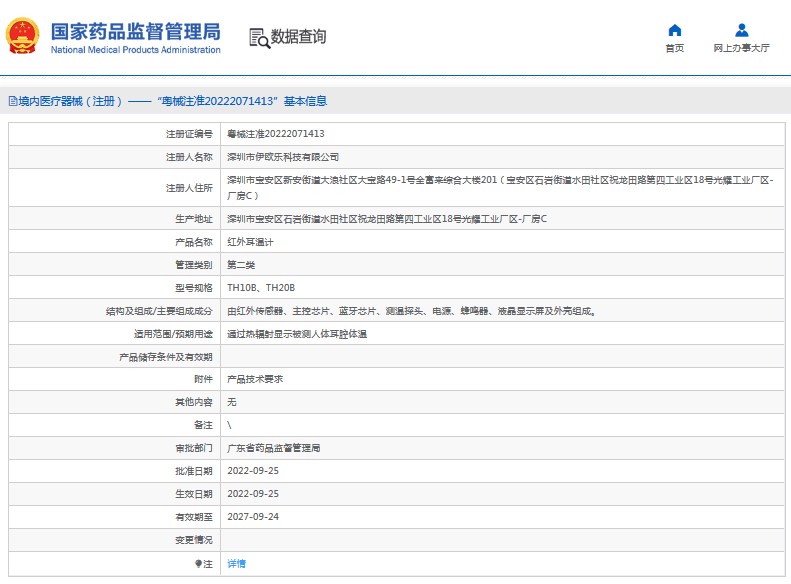Click the 生产地址 address value
The height and width of the screenshot is (584, 791).
[x=387, y=218]
